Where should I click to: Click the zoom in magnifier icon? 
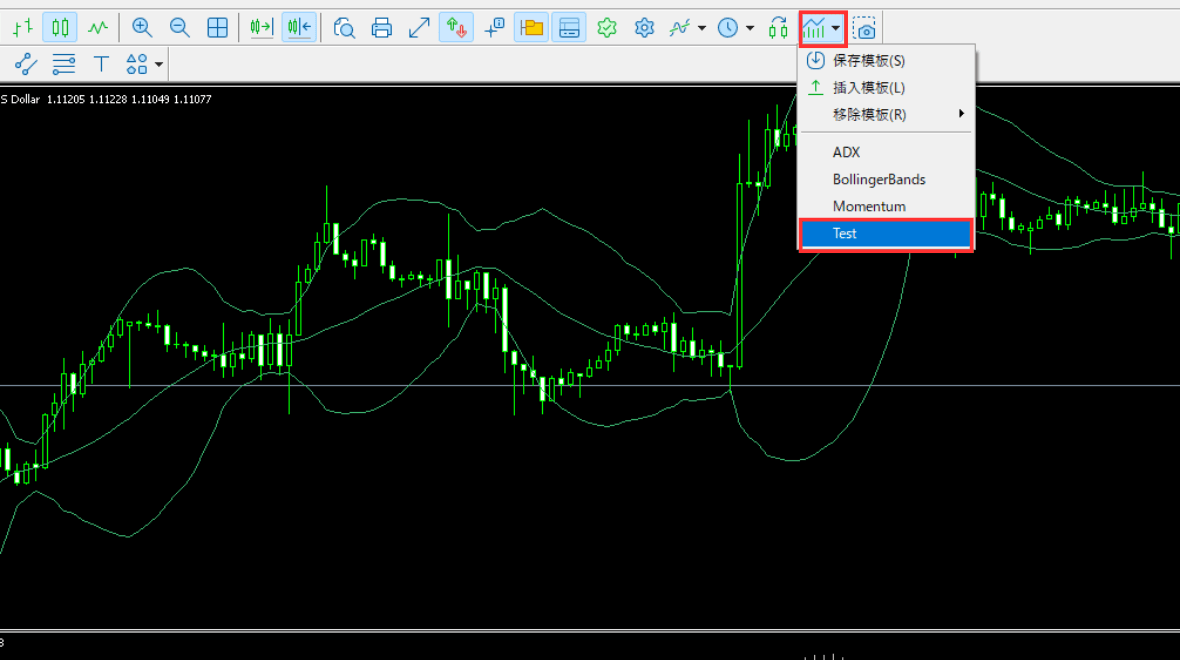point(142,28)
